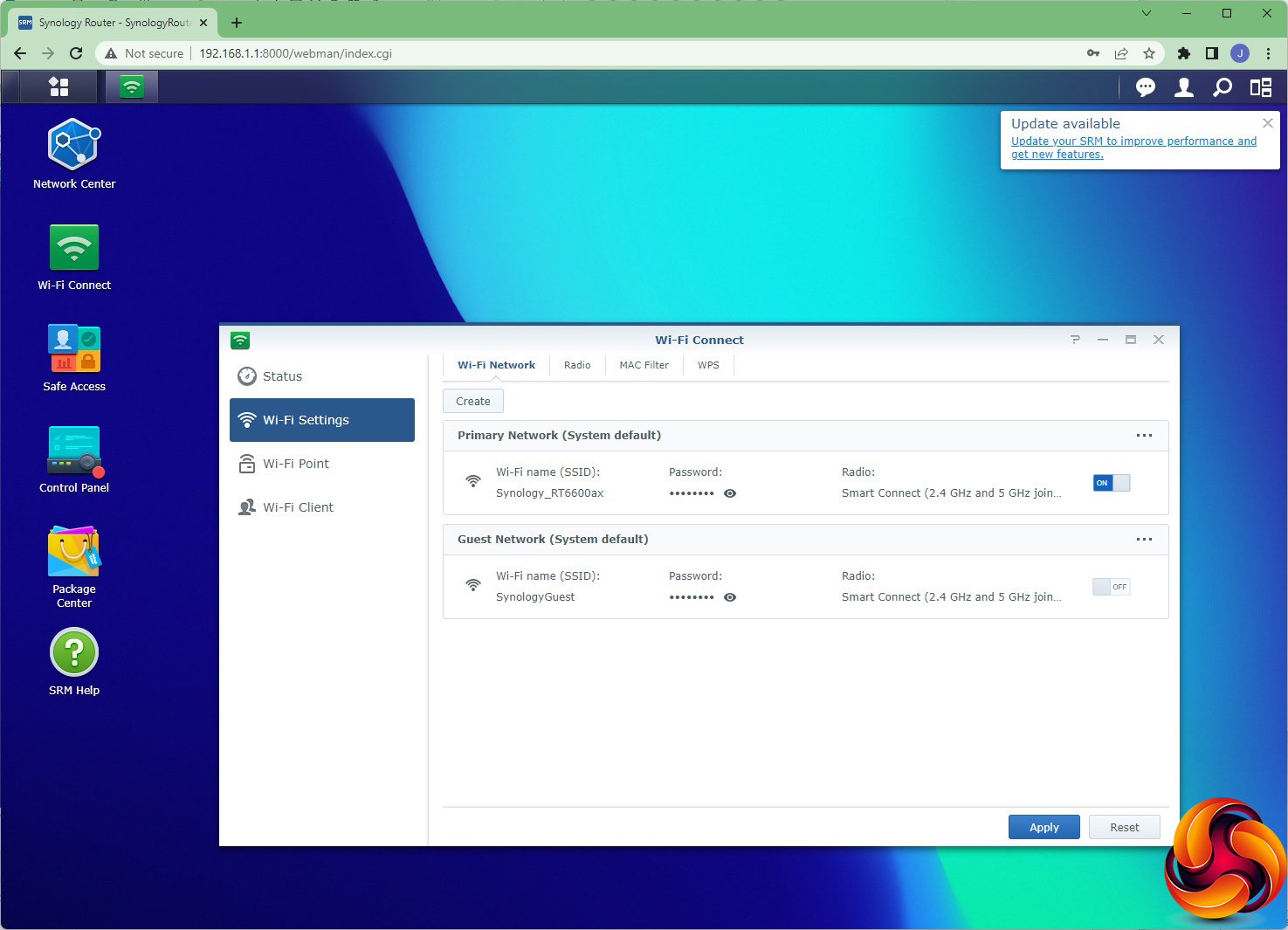Image resolution: width=1288 pixels, height=930 pixels.
Task: Open the Chrome profile avatar
Action: 1240,53
